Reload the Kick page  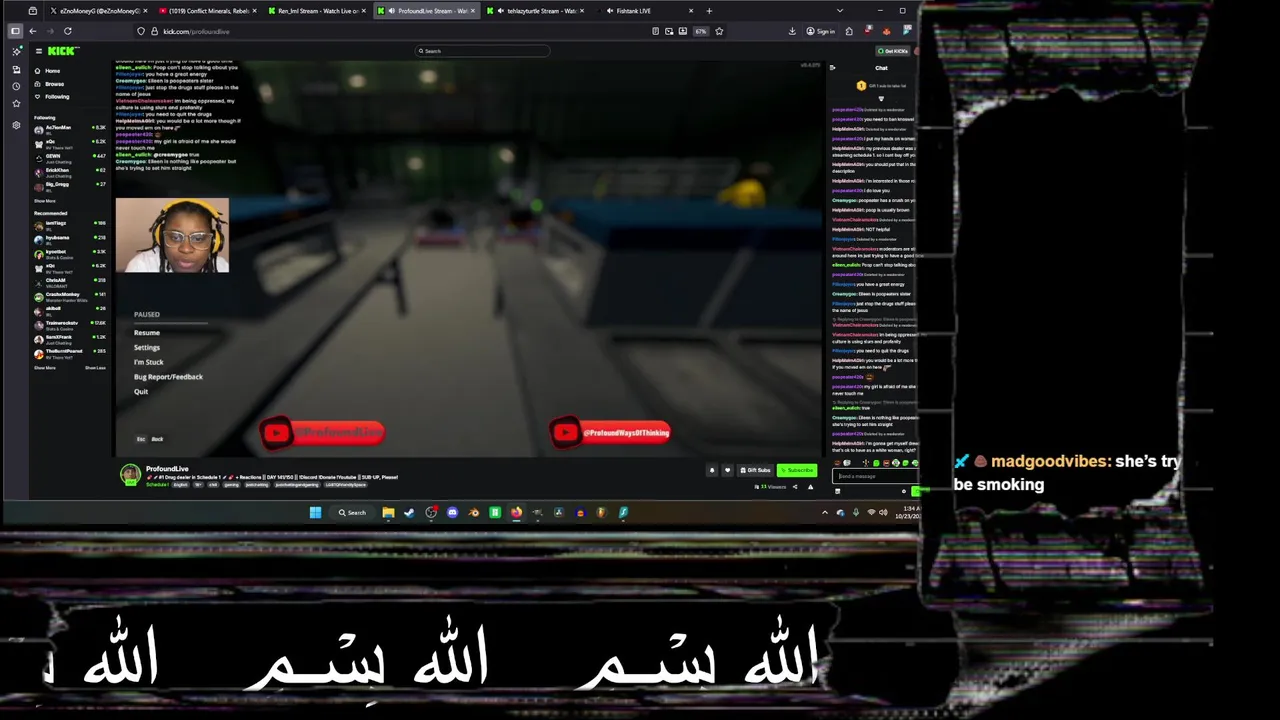click(67, 31)
